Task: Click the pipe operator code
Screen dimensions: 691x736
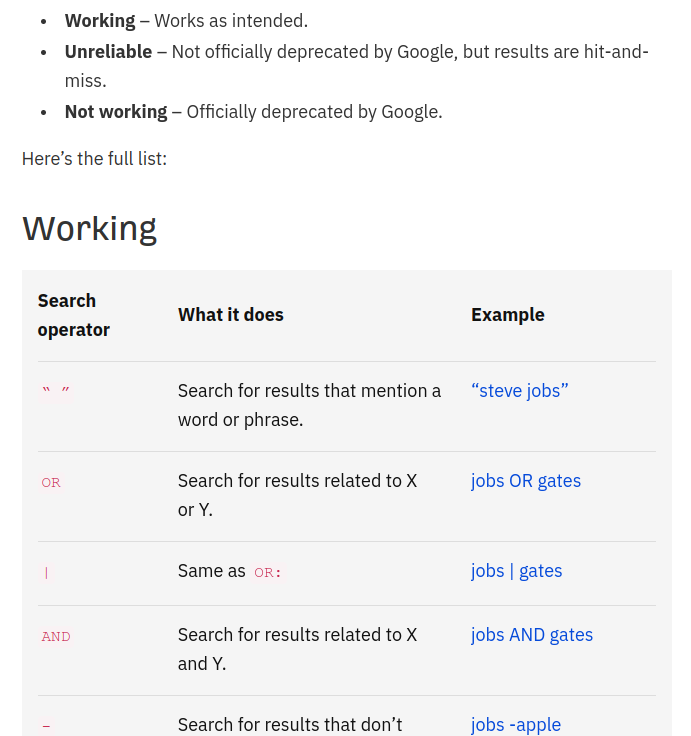Action: (x=46, y=573)
